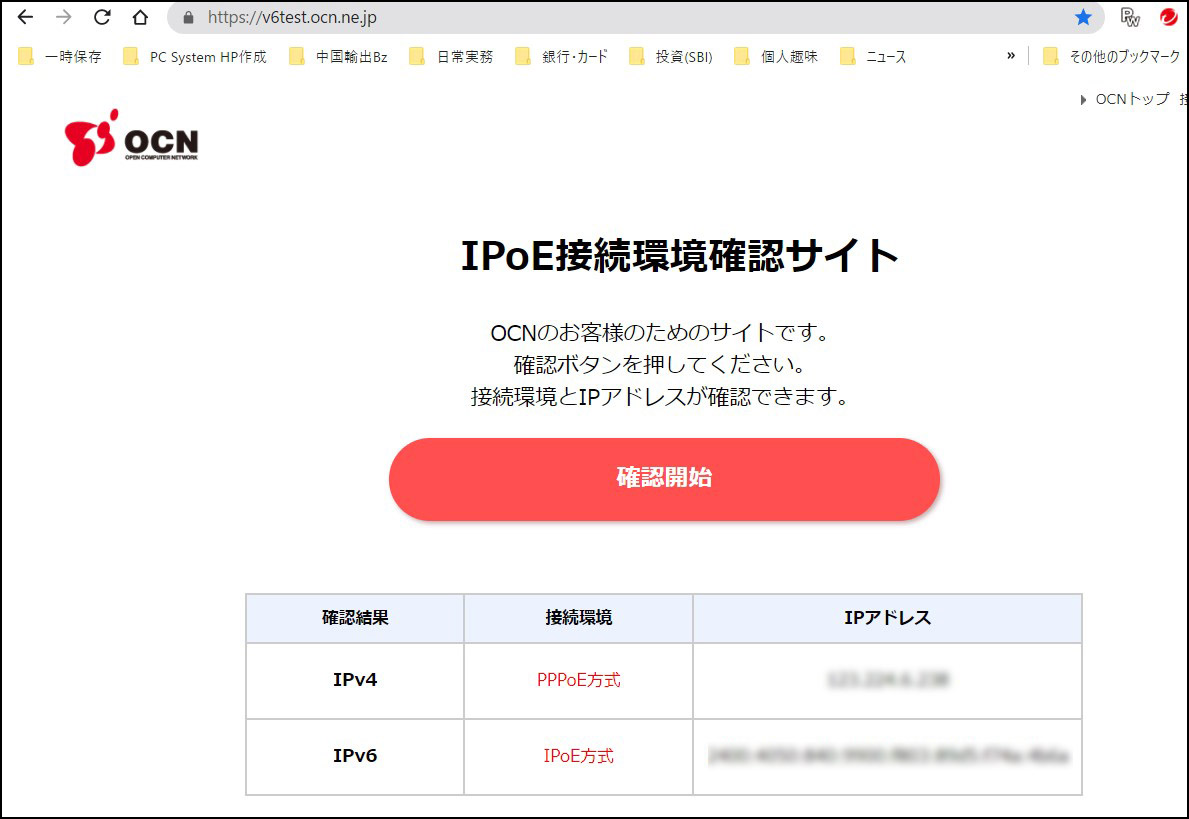The width and height of the screenshot is (1189, 819).
Task: Click the PPPoE方式 result cell
Action: (x=579, y=680)
